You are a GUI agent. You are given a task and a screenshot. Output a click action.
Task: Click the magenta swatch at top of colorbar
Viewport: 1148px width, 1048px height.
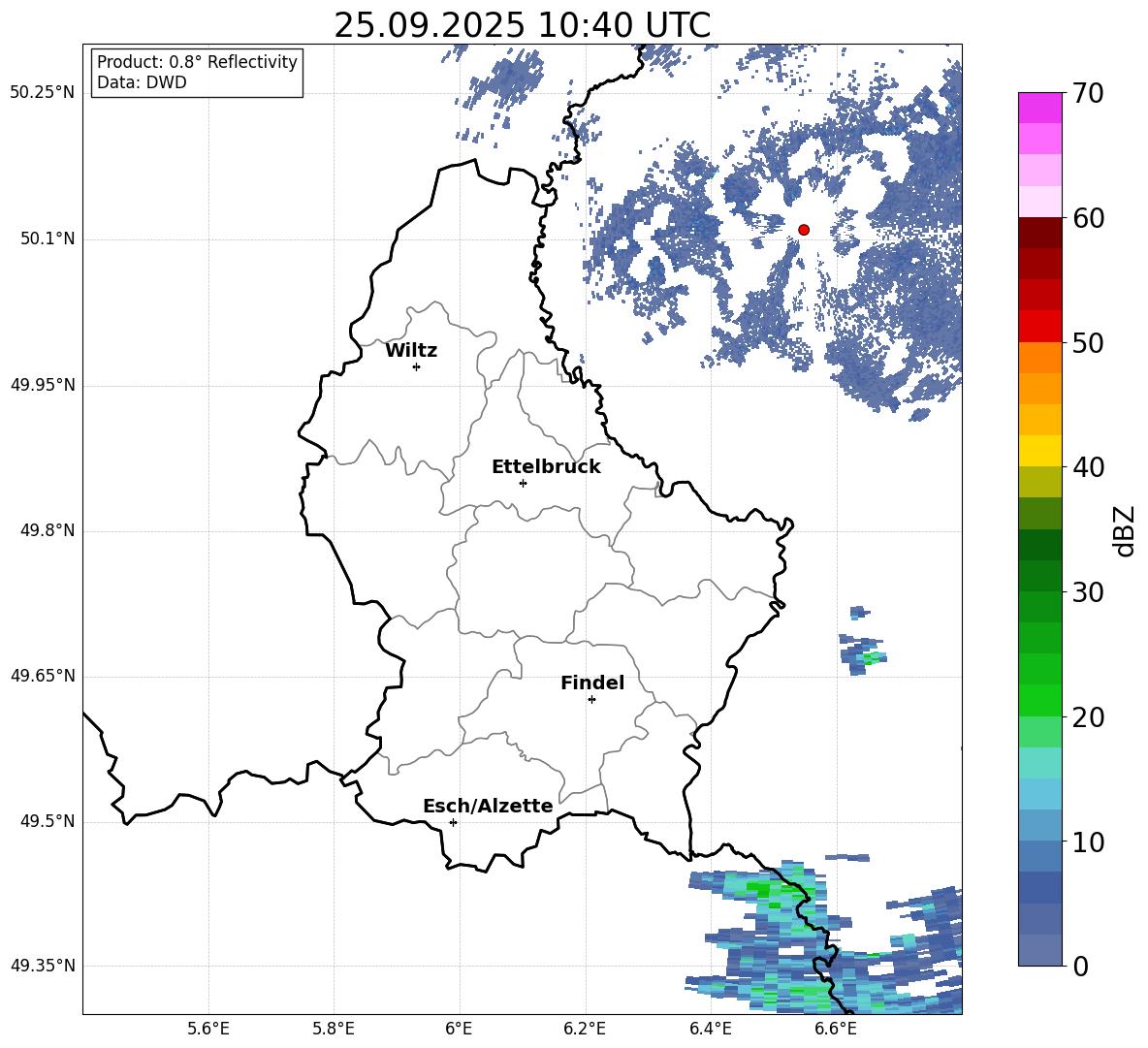[x=1039, y=109]
